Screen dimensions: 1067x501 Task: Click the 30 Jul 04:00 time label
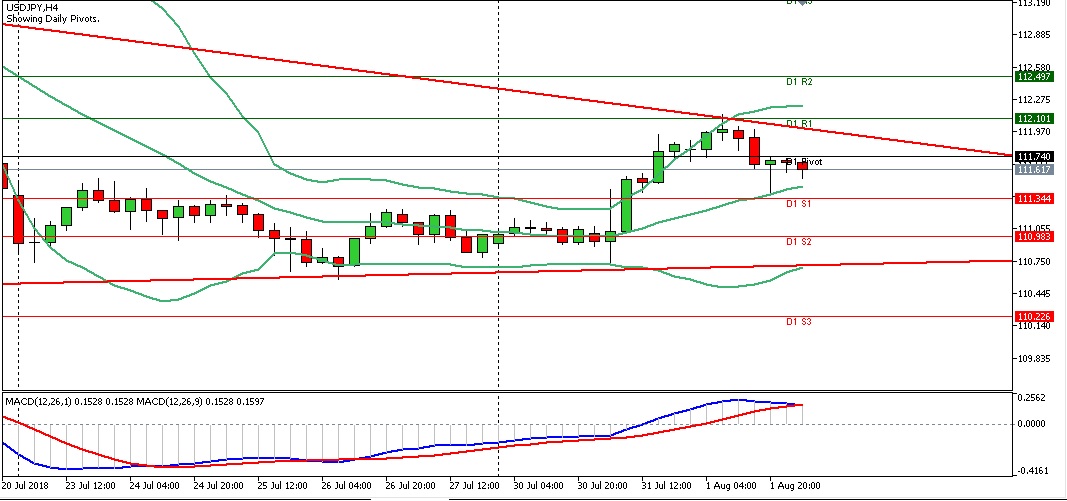539,486
